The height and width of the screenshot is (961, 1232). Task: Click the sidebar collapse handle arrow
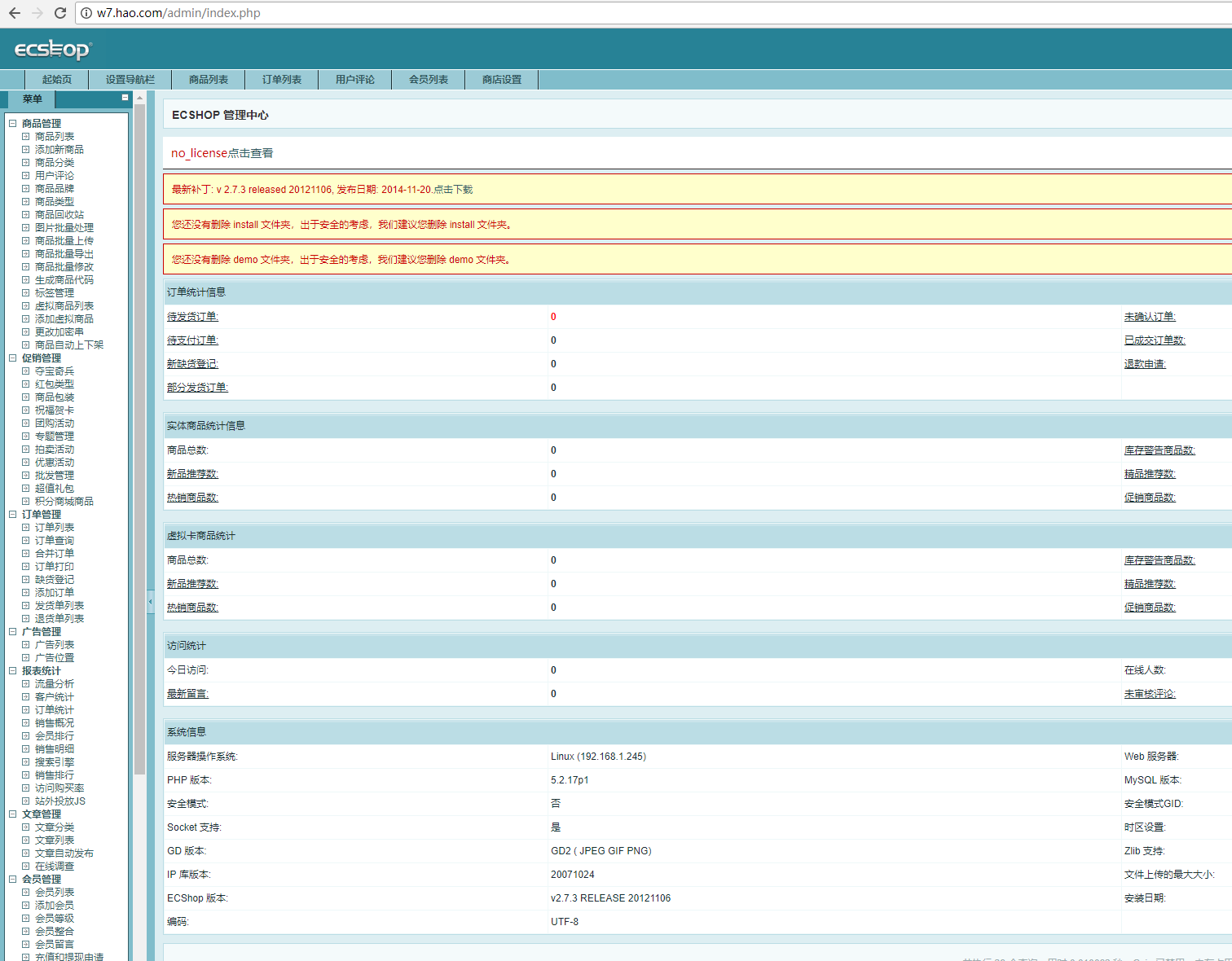click(x=150, y=602)
